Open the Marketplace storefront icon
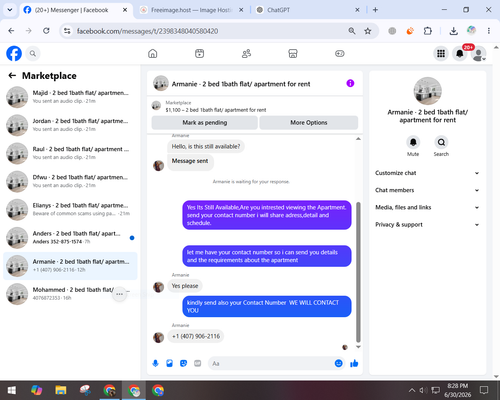 293,53
